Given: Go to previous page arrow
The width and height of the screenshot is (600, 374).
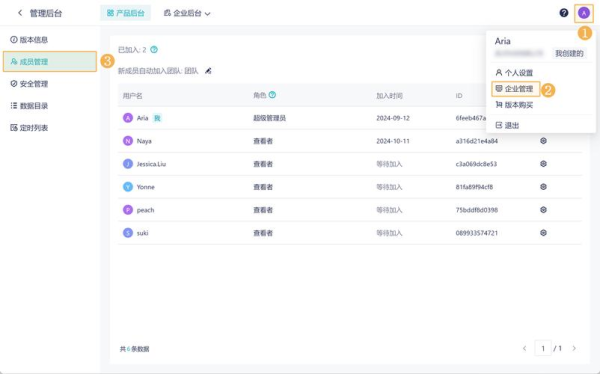Looking at the screenshot, I should pos(525,348).
